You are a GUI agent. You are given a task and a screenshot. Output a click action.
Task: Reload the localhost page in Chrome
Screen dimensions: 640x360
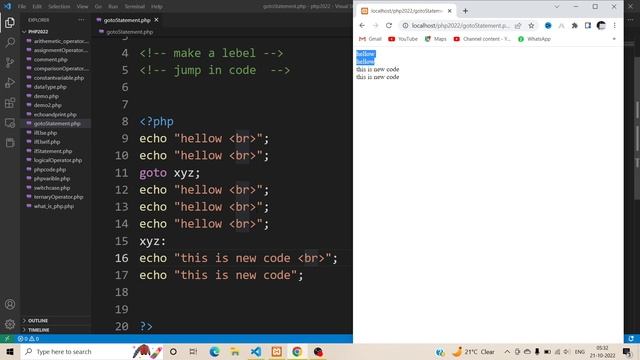click(x=389, y=25)
